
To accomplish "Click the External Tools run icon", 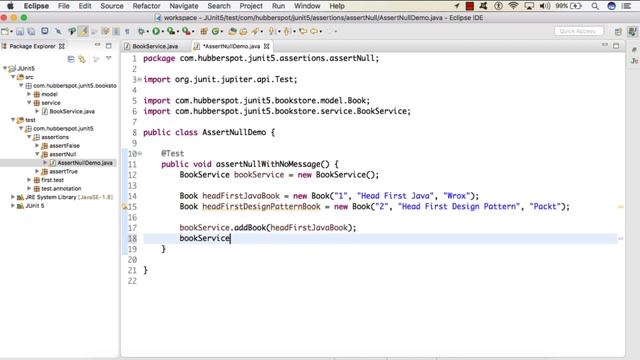I will click(186, 31).
